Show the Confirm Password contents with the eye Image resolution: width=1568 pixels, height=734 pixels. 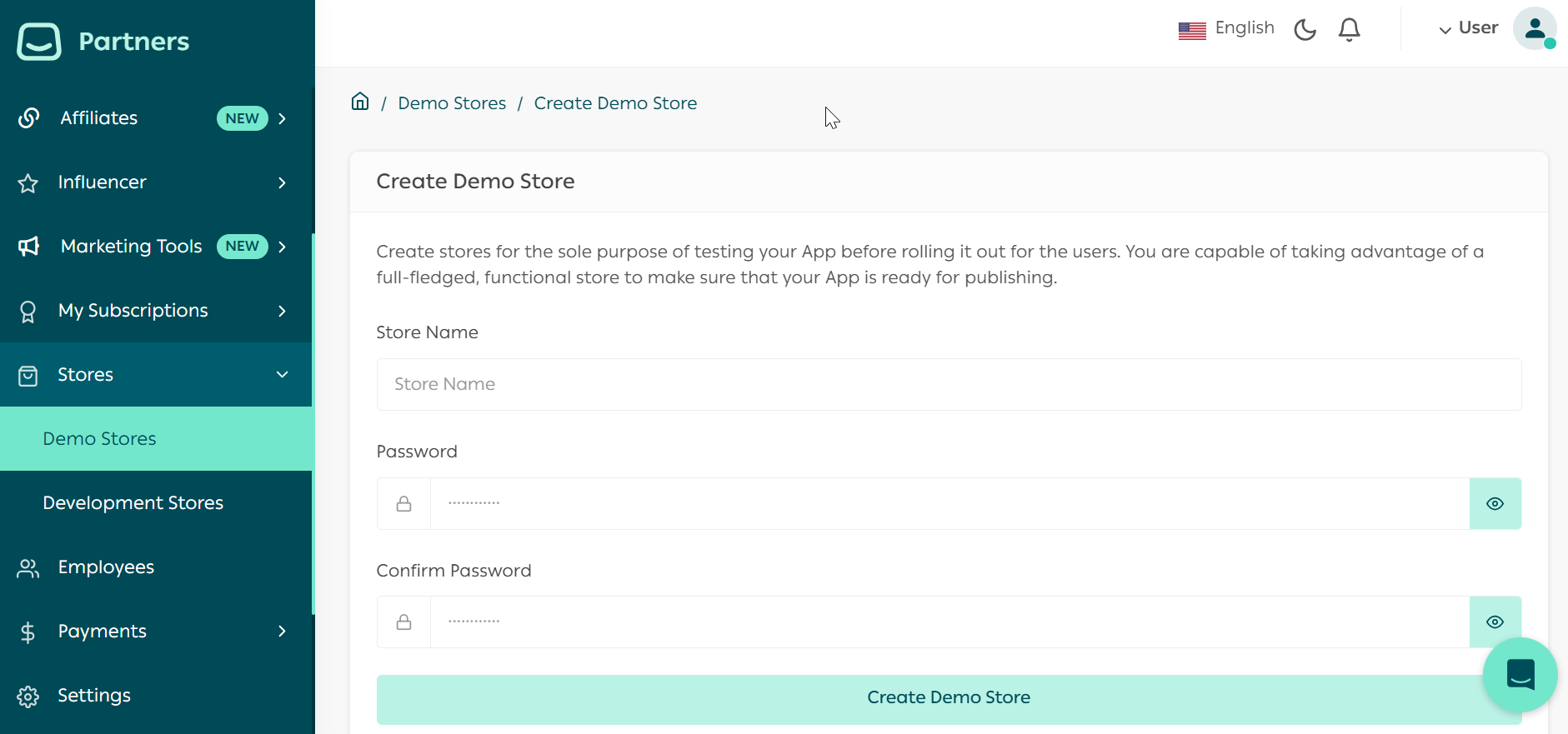coord(1495,622)
